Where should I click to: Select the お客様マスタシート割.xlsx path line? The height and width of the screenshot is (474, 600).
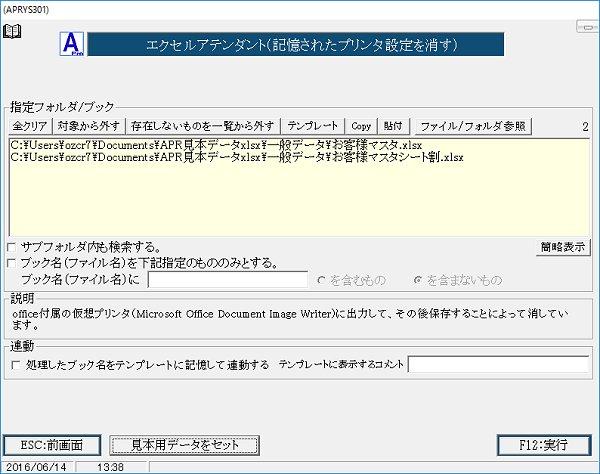(x=237, y=158)
